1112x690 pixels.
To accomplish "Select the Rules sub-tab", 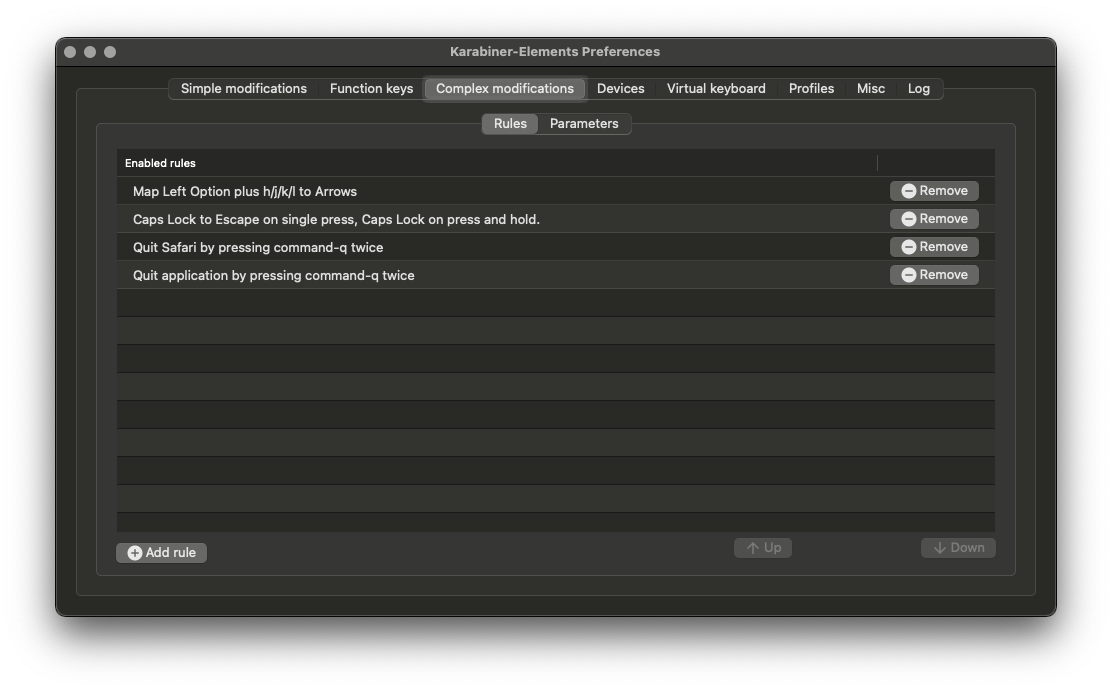I will click(x=510, y=123).
